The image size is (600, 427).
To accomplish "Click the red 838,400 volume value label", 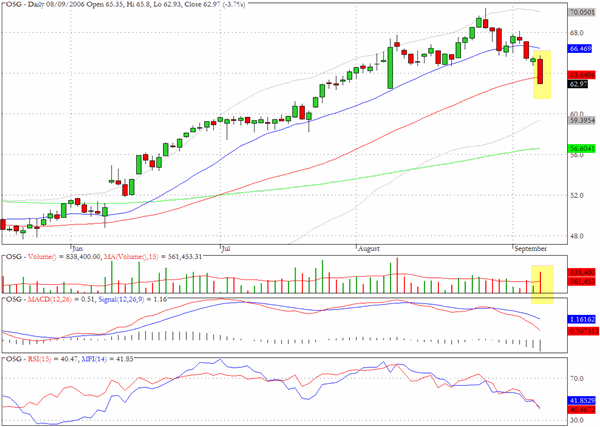I will coord(582,272).
